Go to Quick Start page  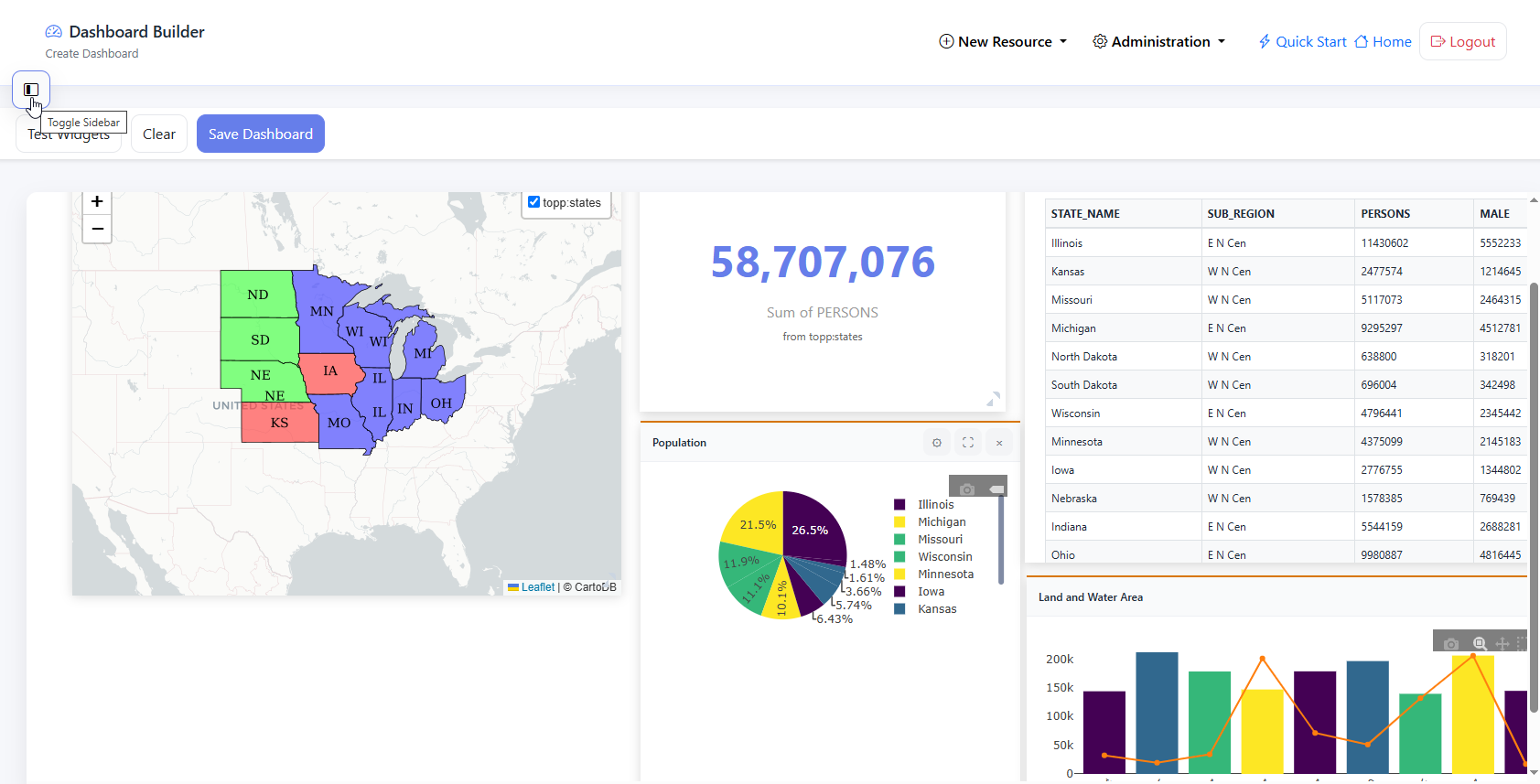pos(1302,42)
